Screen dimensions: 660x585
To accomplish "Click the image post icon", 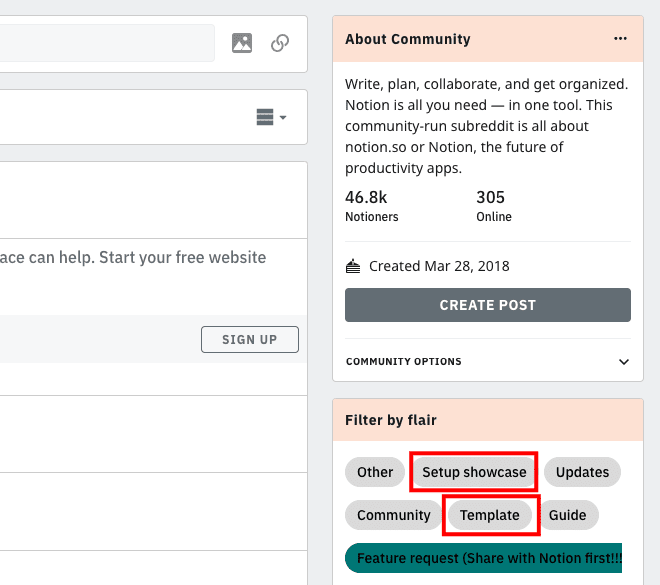I will pos(242,43).
